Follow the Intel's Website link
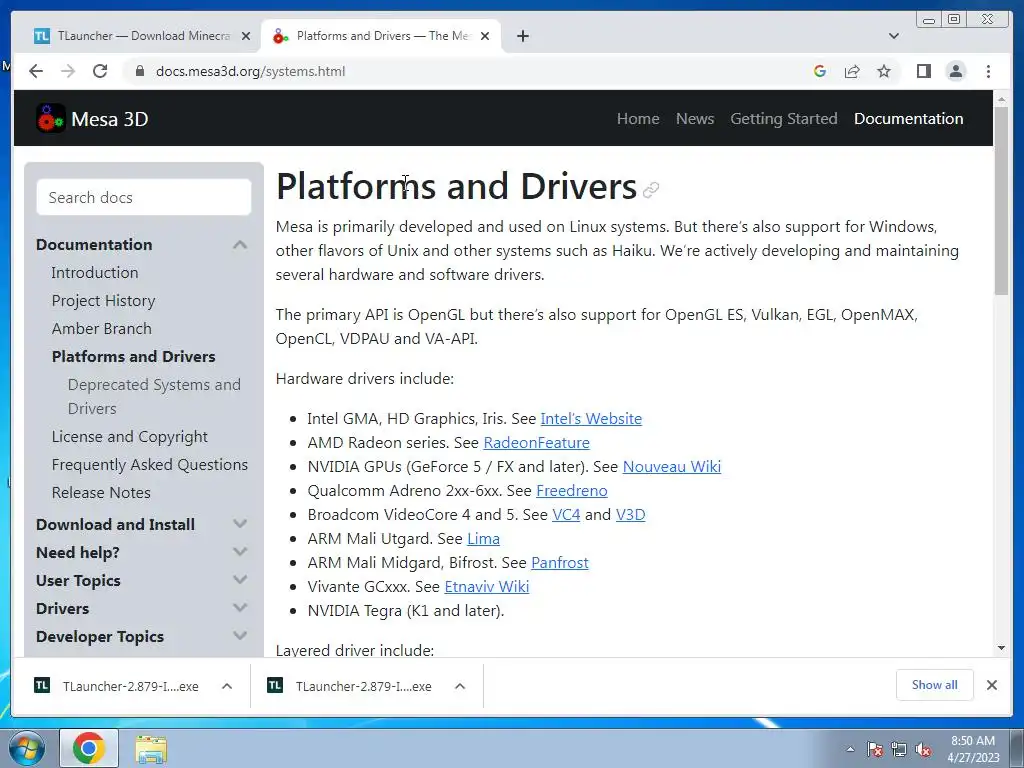Viewport: 1024px width, 768px height. (x=591, y=419)
